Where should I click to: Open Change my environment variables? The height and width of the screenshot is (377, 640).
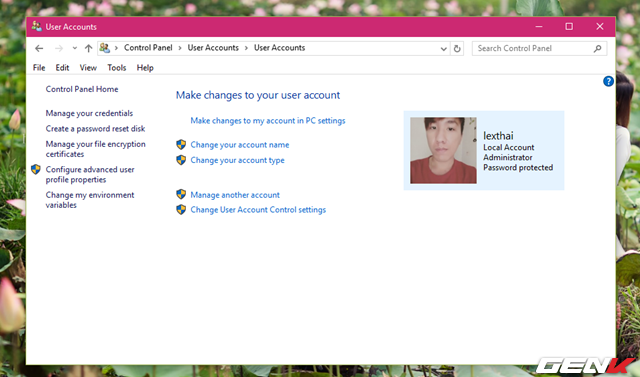pyautogui.click(x=90, y=200)
